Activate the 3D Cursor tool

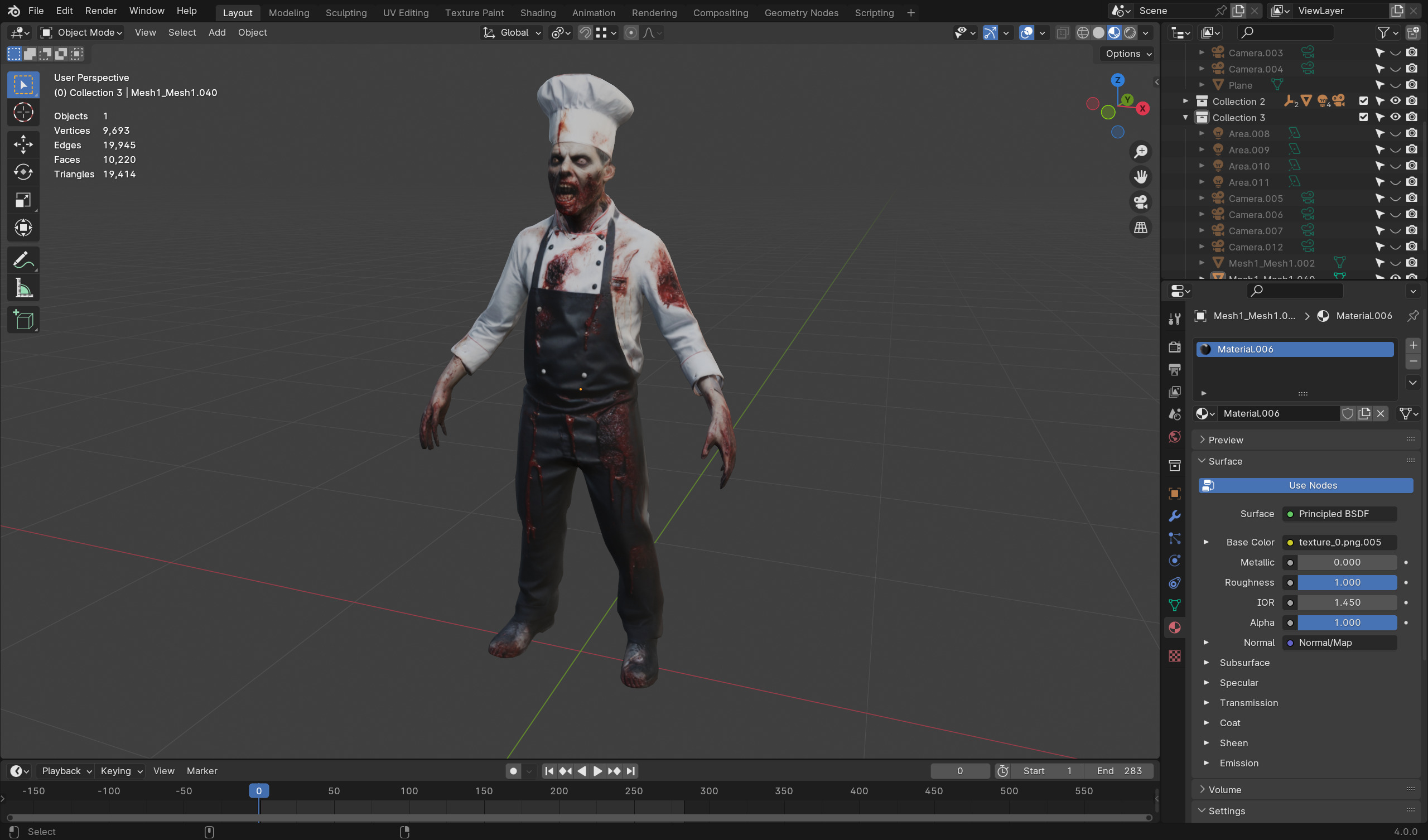click(23, 113)
